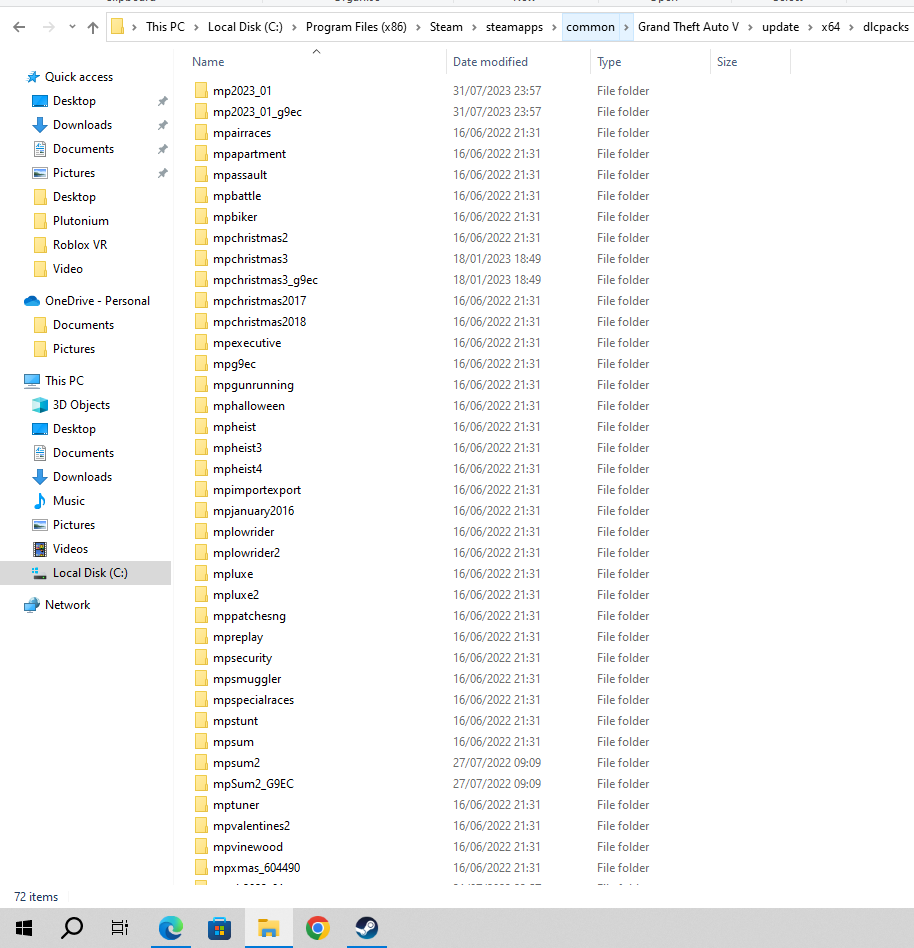Sort by the Name column header
Screen dimensions: 914x948
(208, 62)
